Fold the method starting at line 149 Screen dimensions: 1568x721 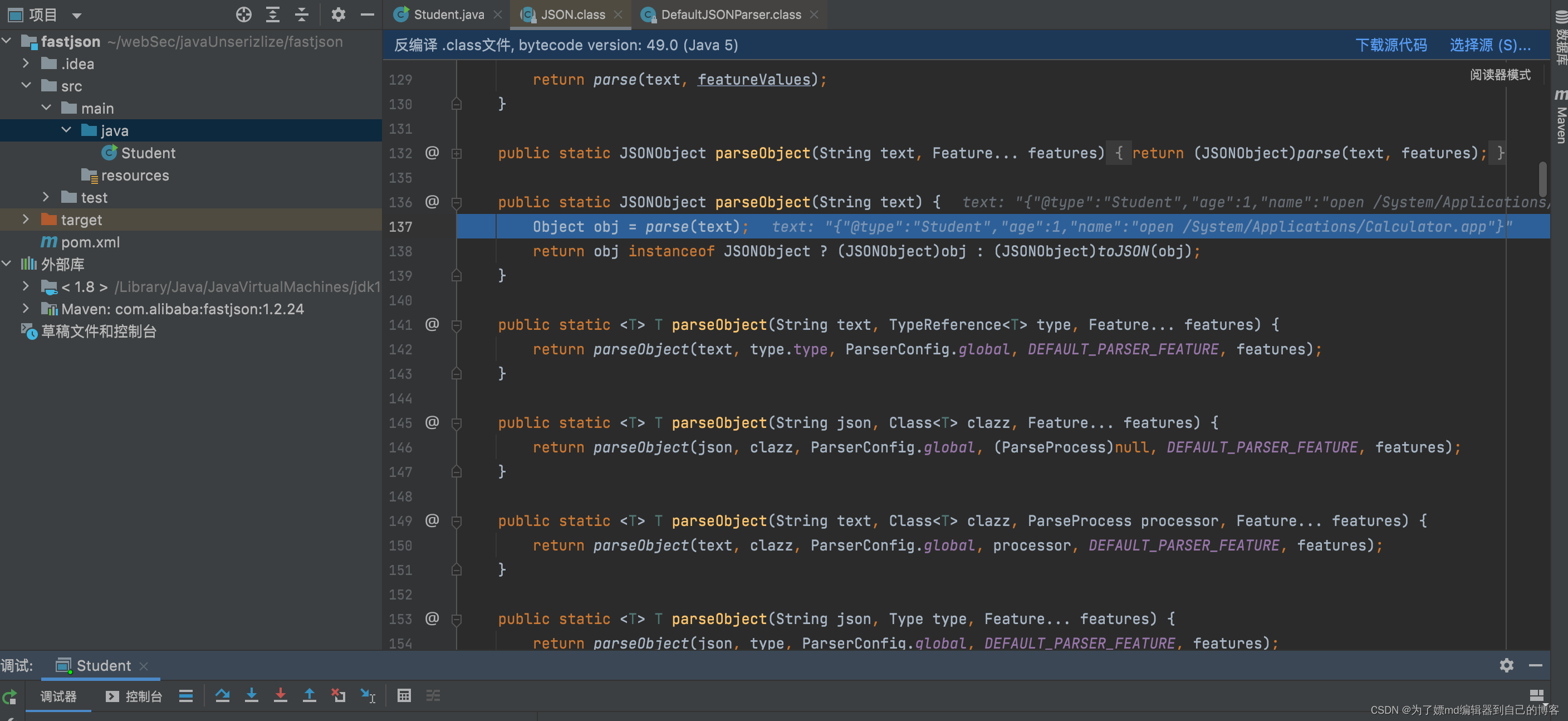(457, 522)
